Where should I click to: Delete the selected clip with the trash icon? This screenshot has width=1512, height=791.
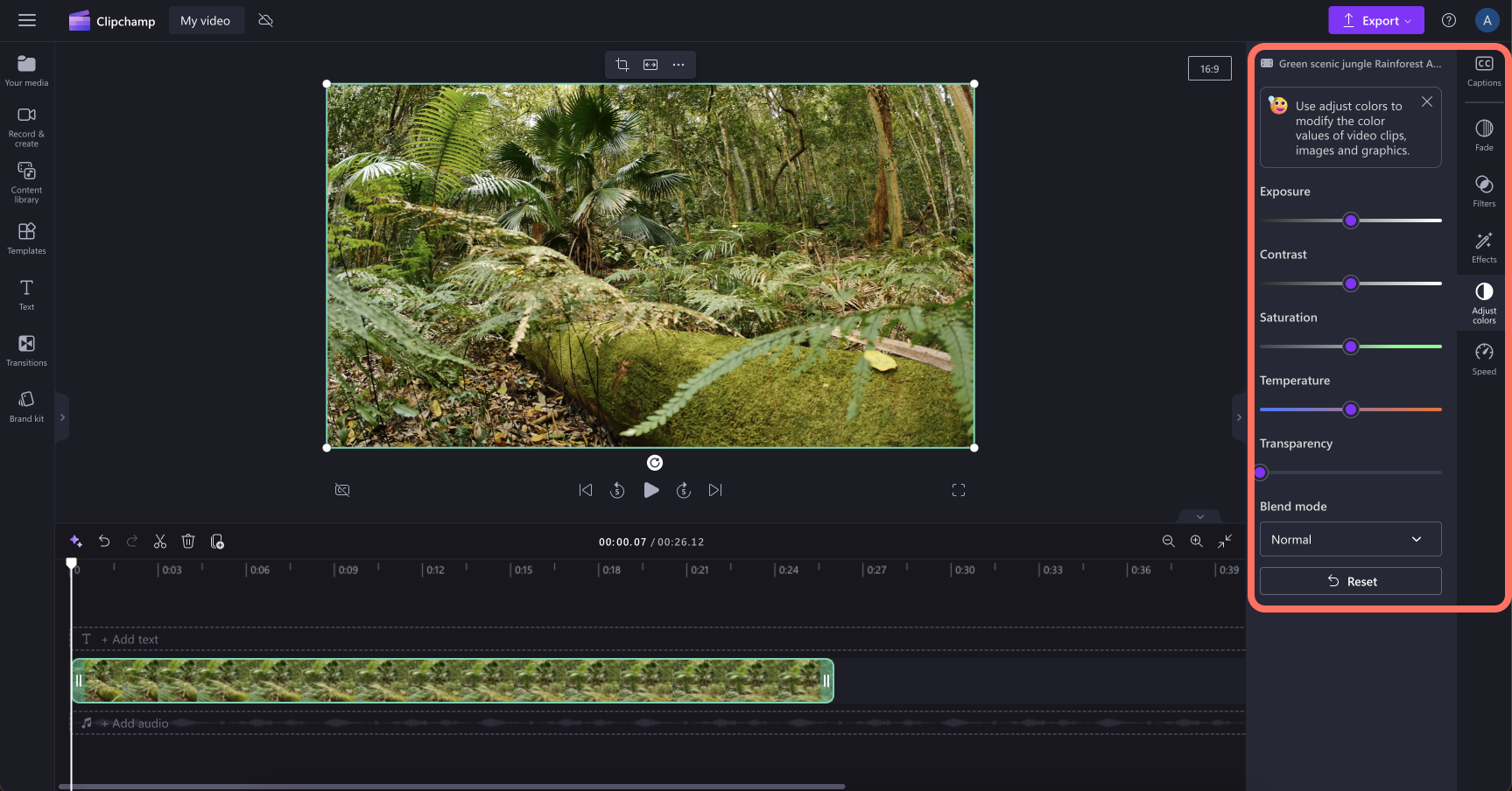(188, 541)
